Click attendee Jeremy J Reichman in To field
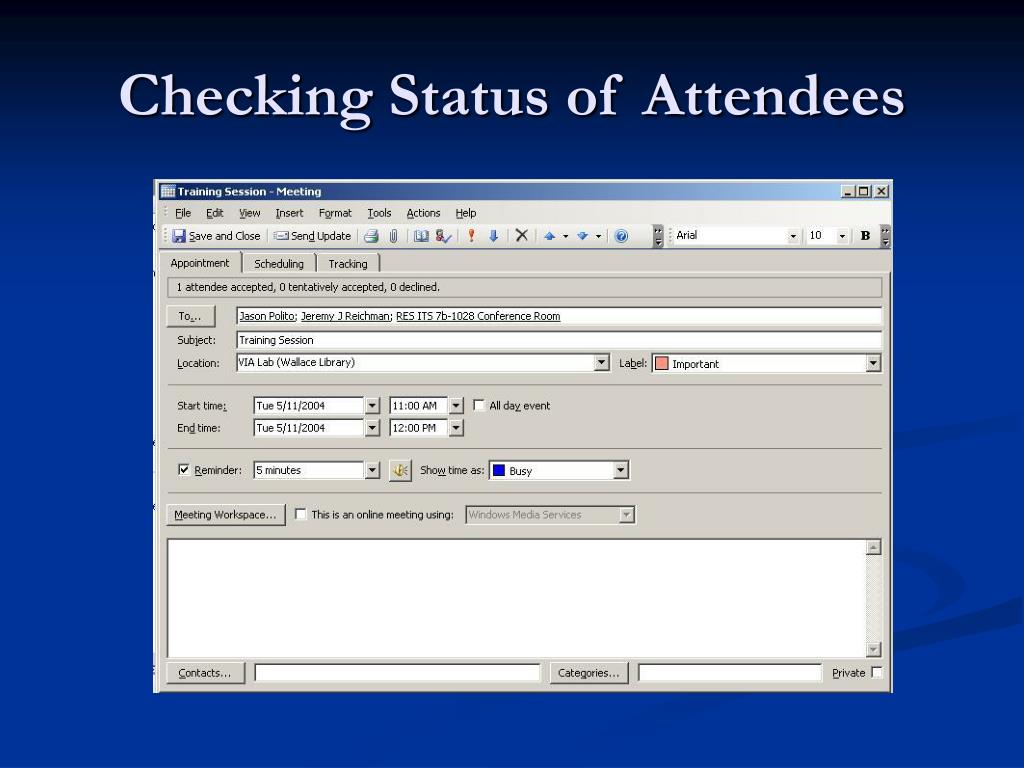Screen dimensions: 1024x768 (345, 316)
